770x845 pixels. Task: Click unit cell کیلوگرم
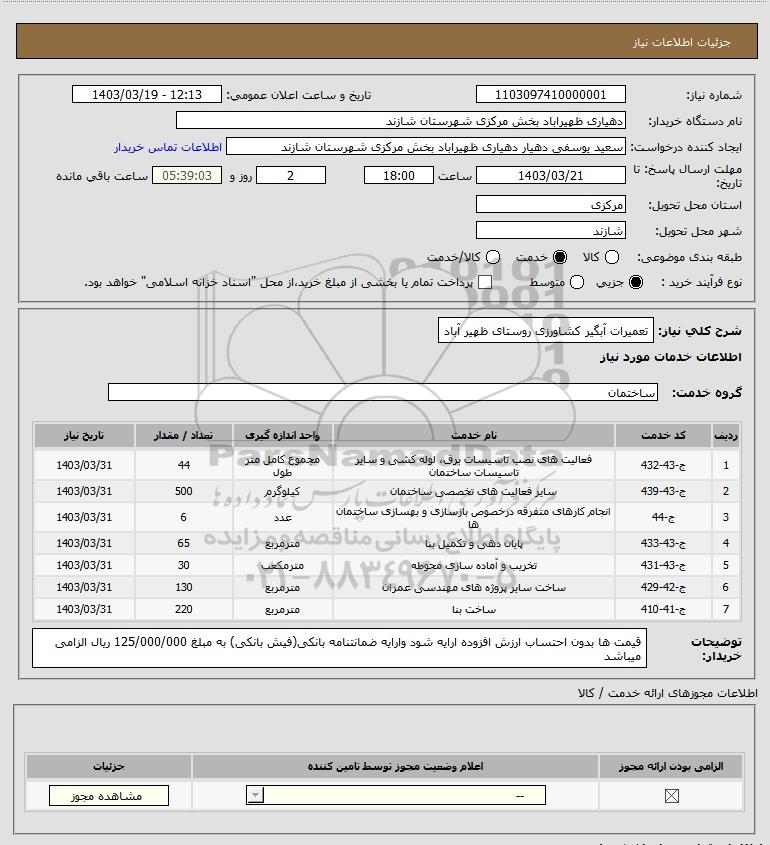(x=282, y=491)
